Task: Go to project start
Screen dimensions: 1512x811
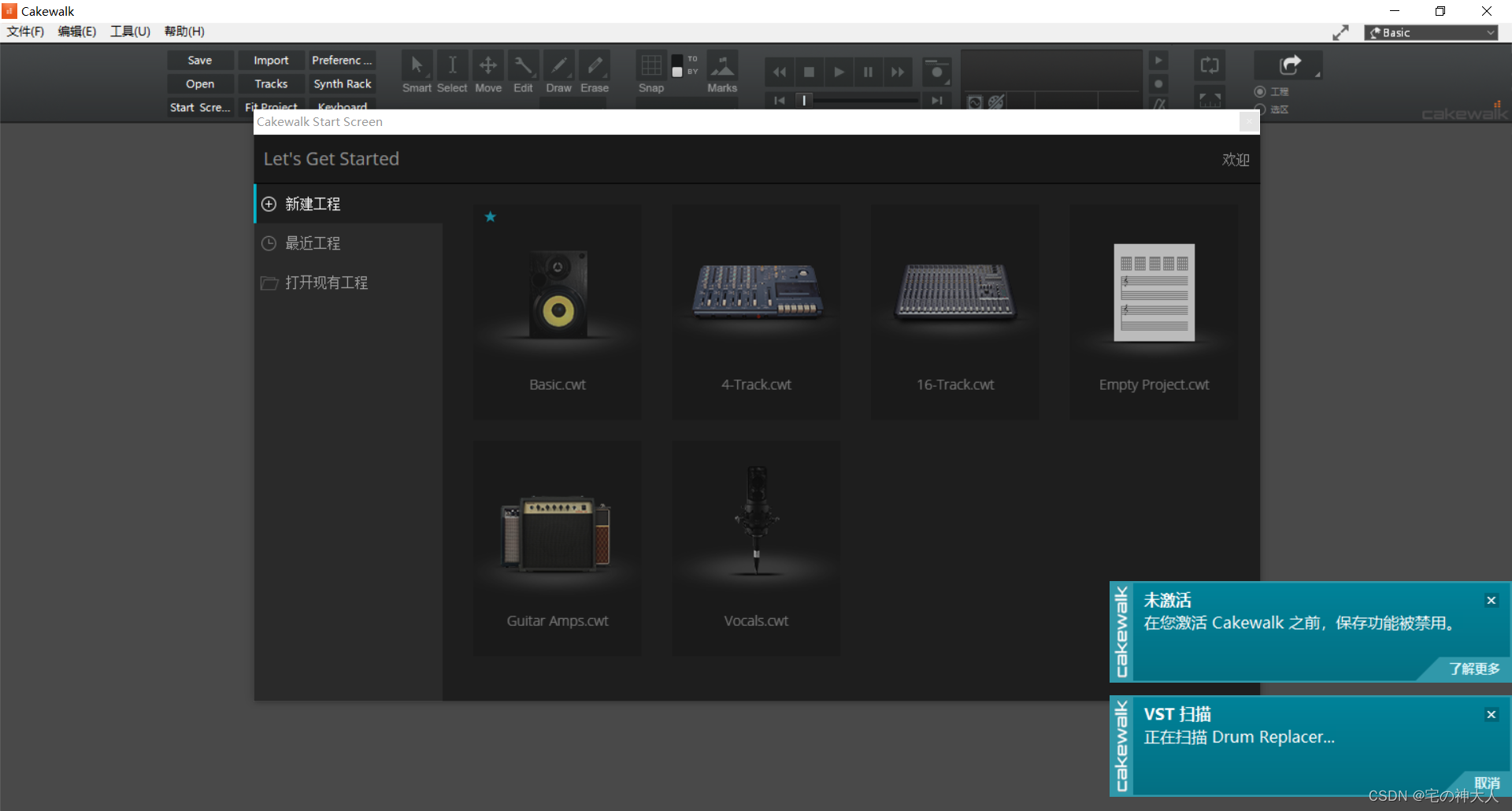Action: coord(780,101)
